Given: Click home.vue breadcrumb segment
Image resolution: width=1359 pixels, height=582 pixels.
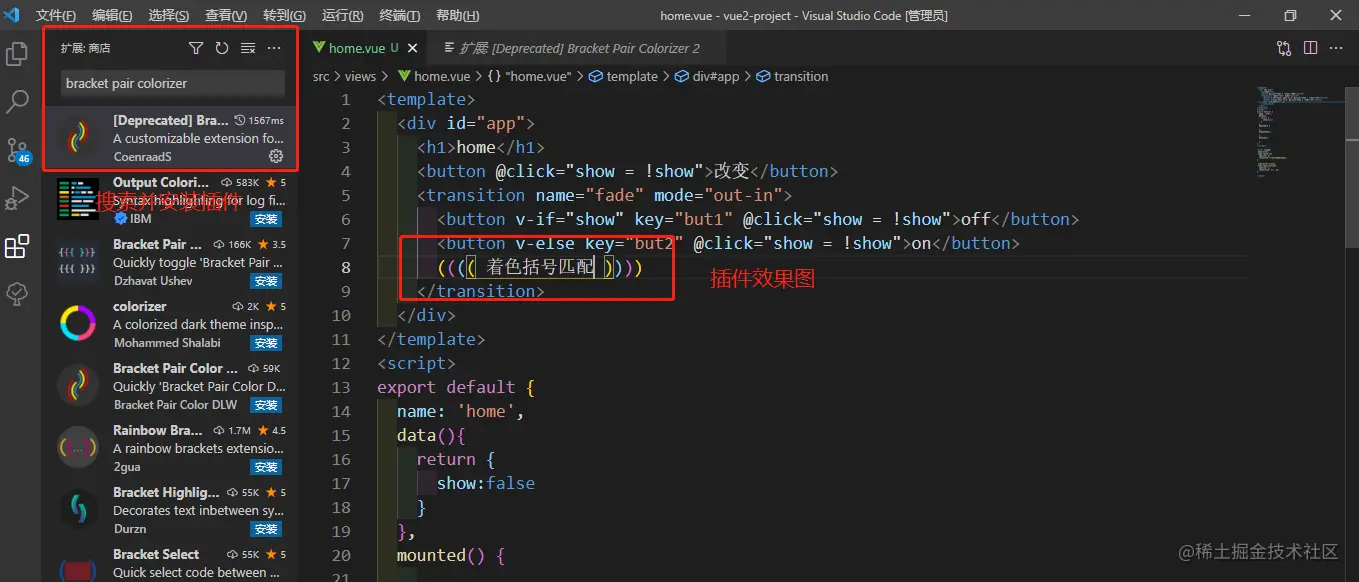Looking at the screenshot, I should point(434,76).
